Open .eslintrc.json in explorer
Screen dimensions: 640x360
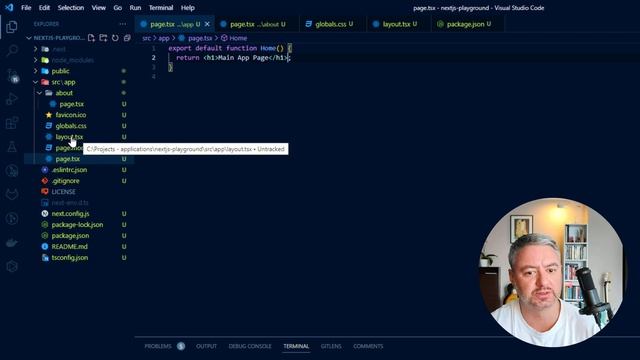click(x=69, y=170)
